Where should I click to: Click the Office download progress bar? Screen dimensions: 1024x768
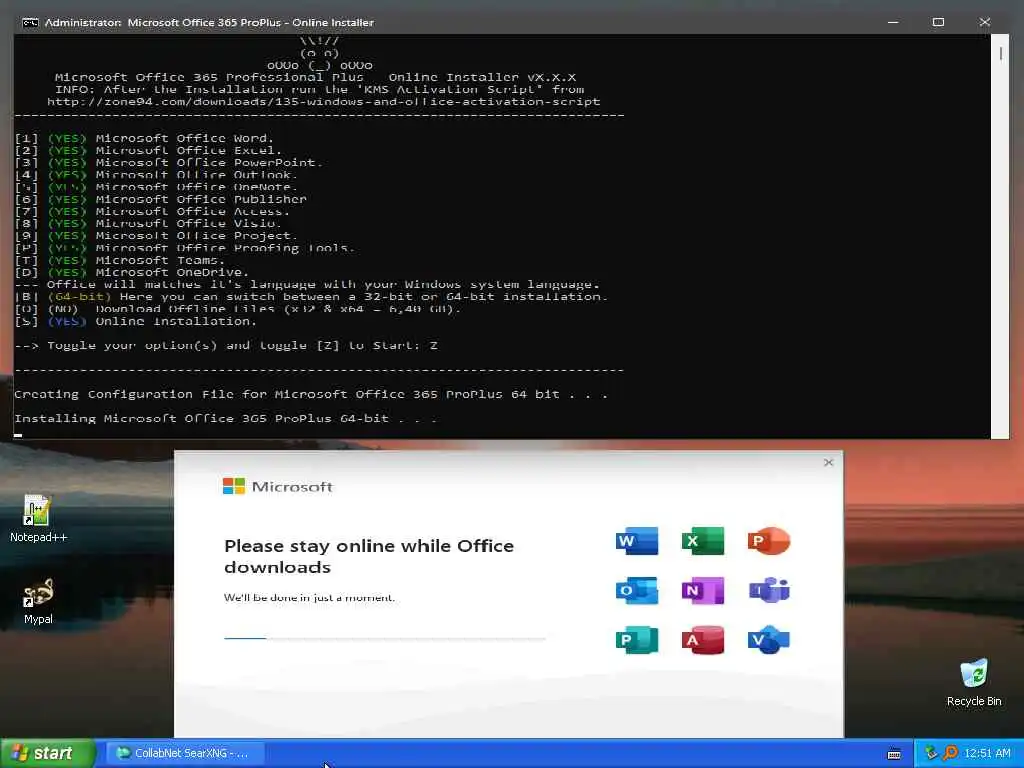(x=385, y=638)
